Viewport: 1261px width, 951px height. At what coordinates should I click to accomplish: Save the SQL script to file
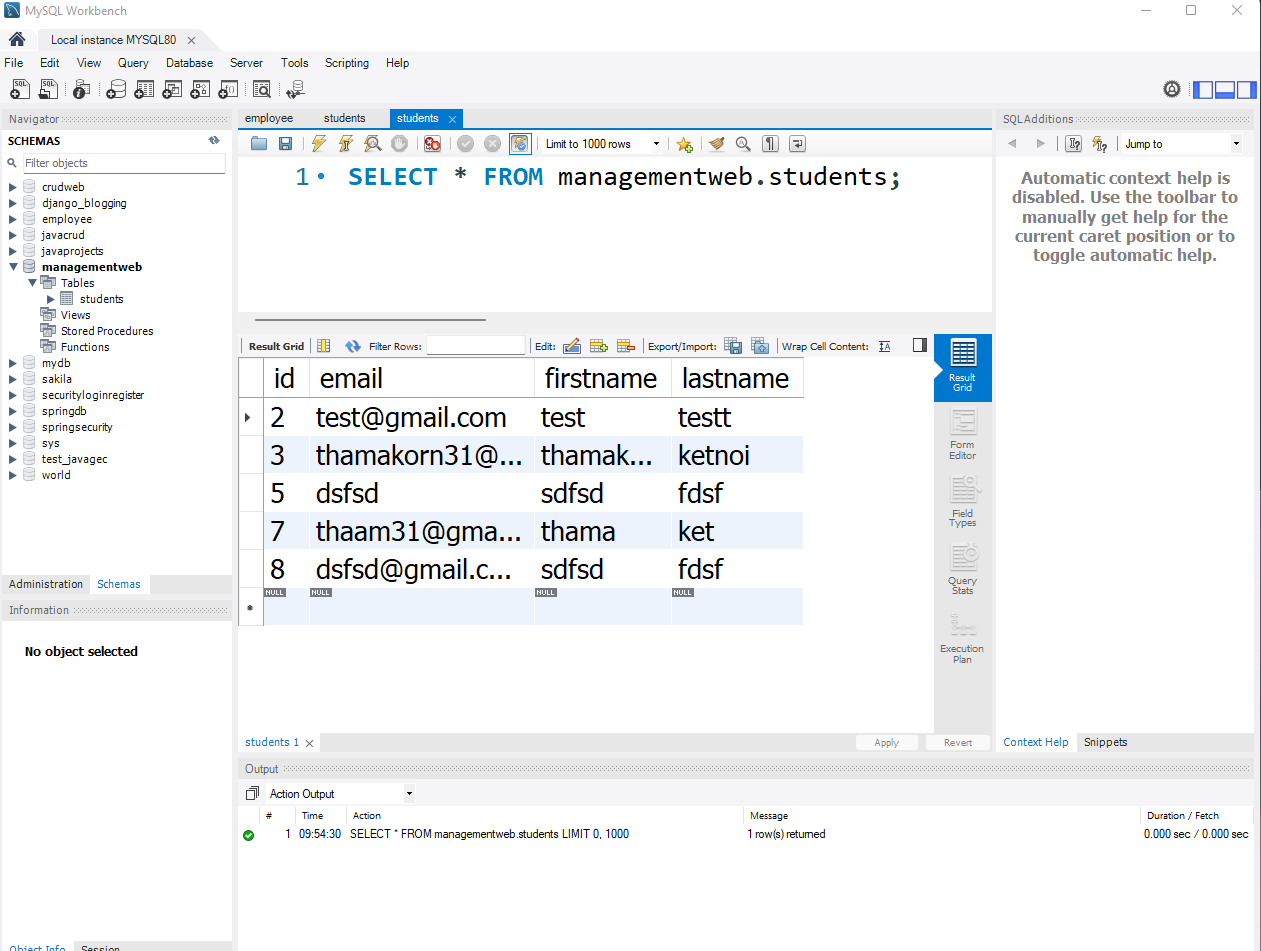285,144
